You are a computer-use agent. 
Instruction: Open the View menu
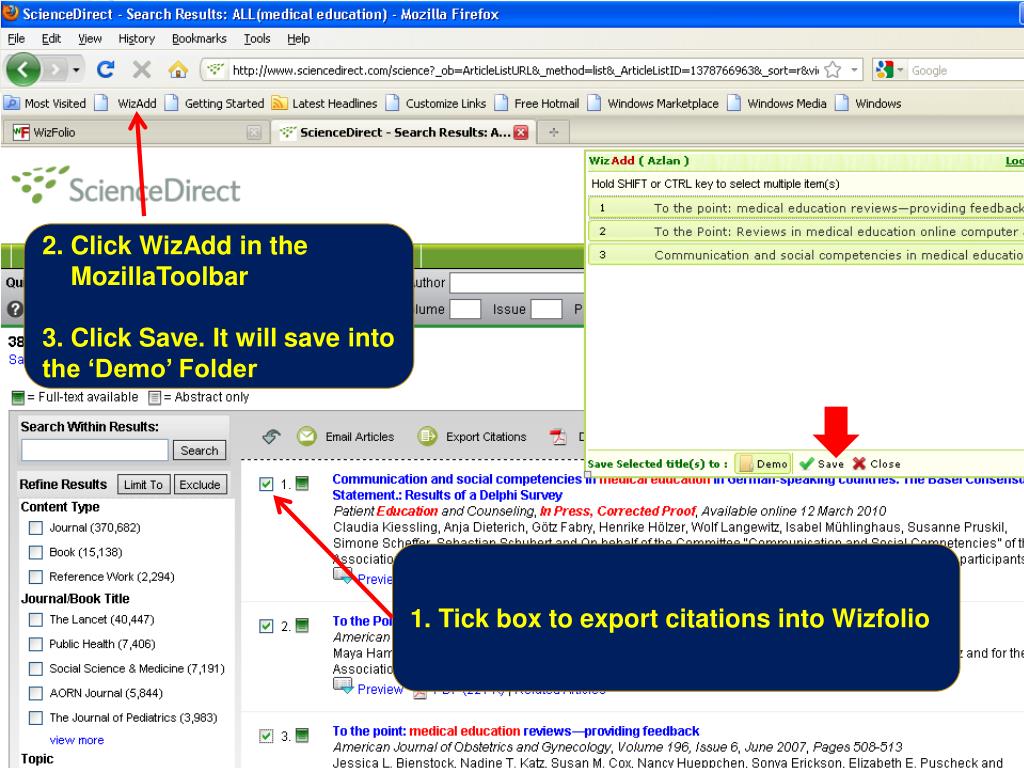89,39
